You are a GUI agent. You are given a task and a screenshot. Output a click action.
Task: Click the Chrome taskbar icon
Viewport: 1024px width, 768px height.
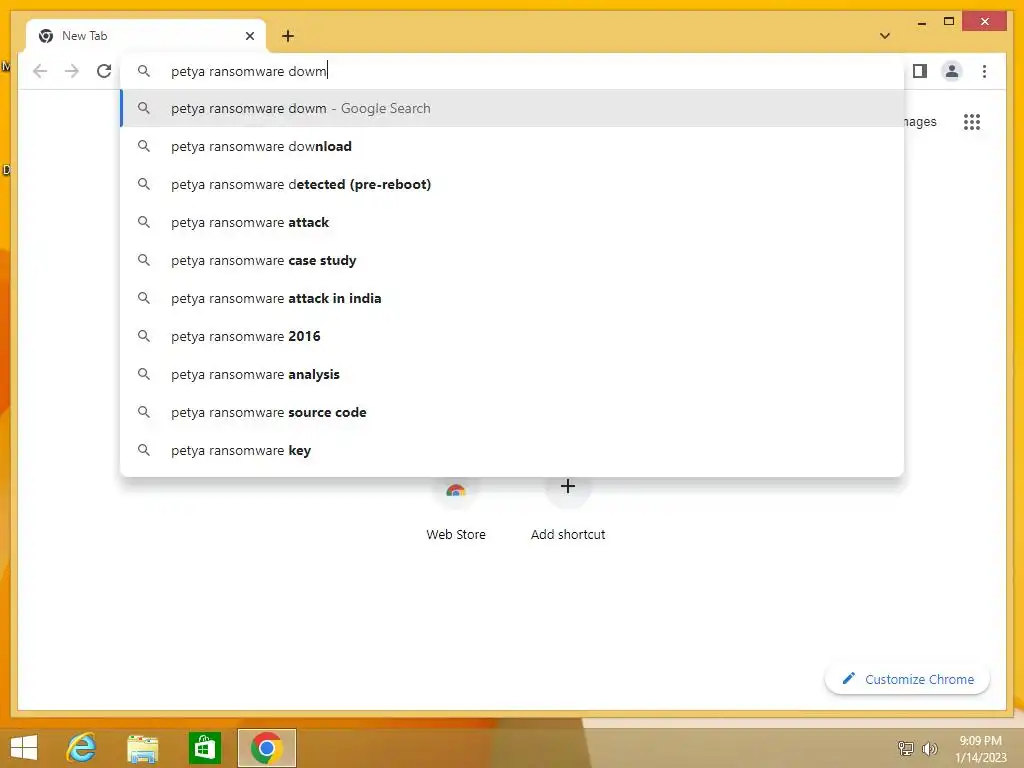click(266, 748)
